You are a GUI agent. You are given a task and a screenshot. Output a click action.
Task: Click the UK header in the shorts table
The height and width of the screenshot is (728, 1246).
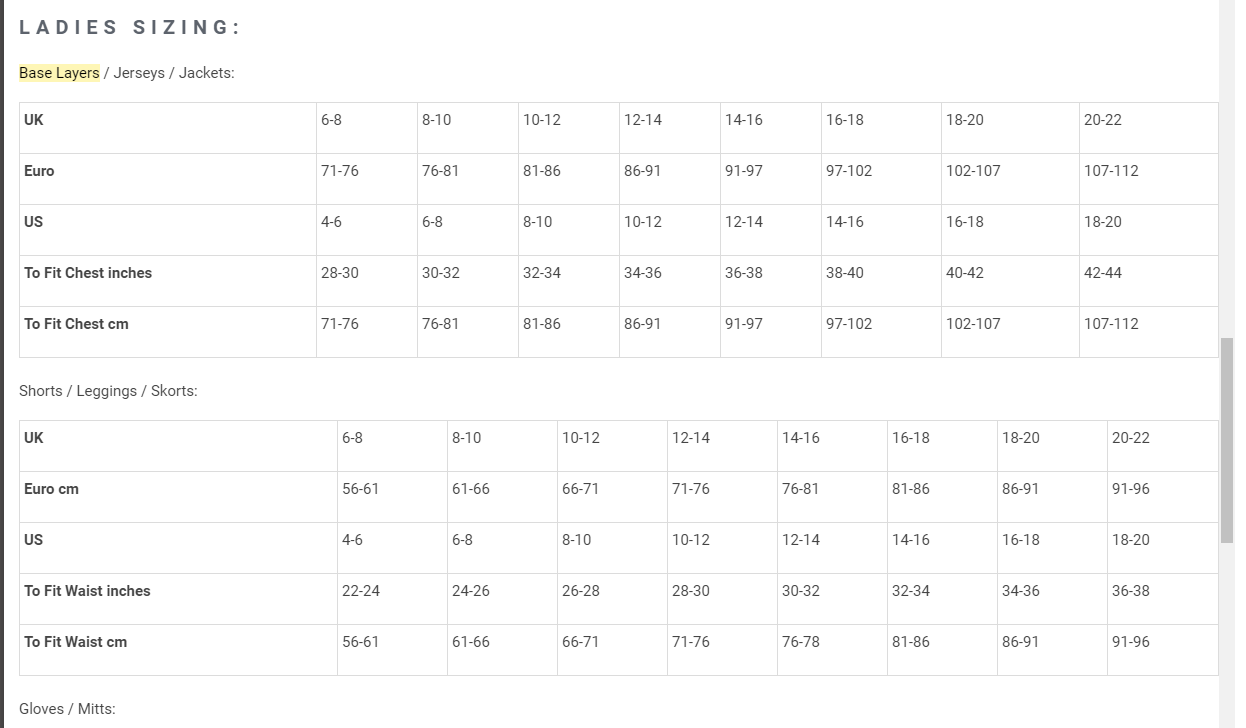click(34, 438)
